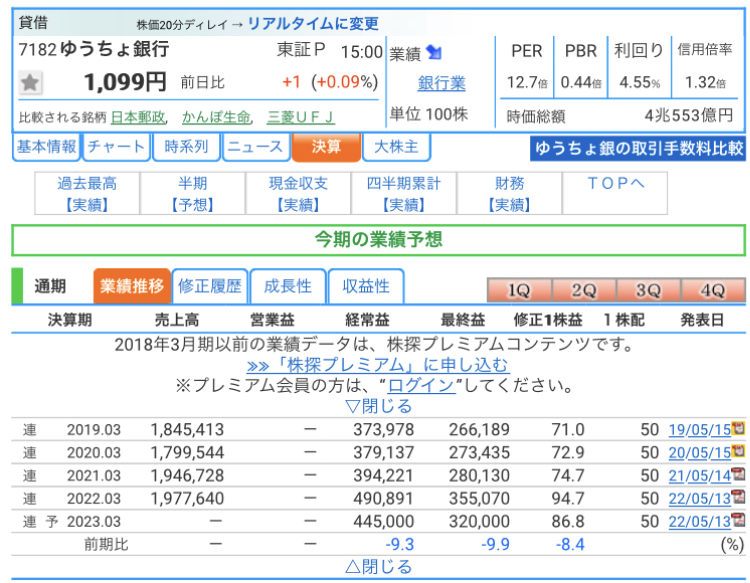
Task: Open PDF icon for 21/05/14 row
Action: point(739,473)
